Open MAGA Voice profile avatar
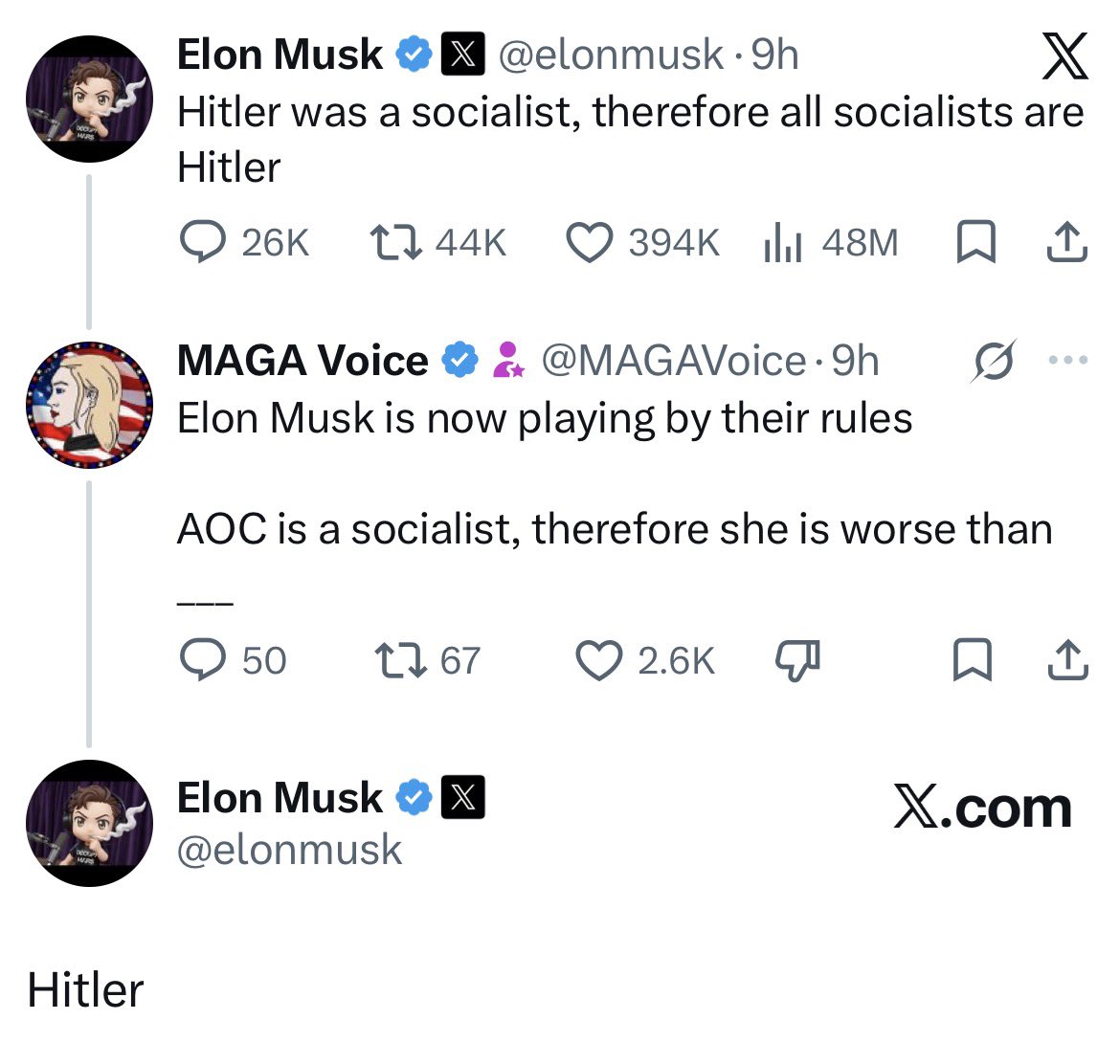The image size is (1120, 1064). 89,404
